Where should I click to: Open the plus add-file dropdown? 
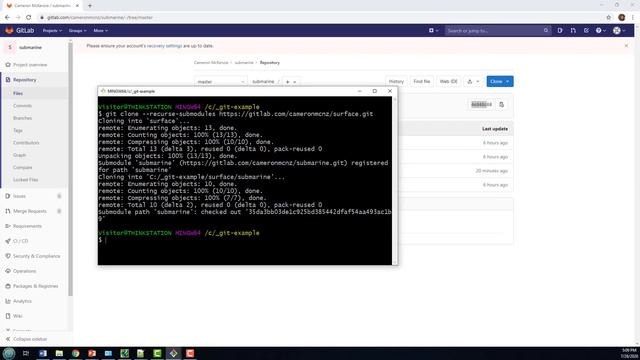pyautogui.click(x=291, y=82)
